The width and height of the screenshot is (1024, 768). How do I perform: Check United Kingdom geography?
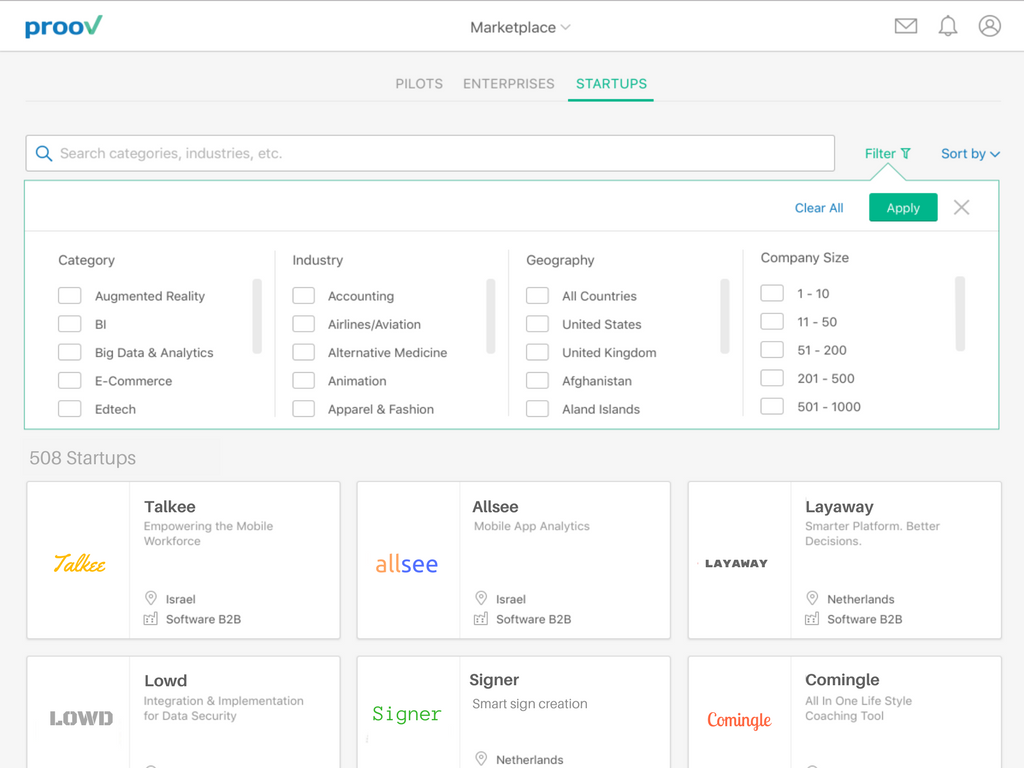(x=537, y=353)
